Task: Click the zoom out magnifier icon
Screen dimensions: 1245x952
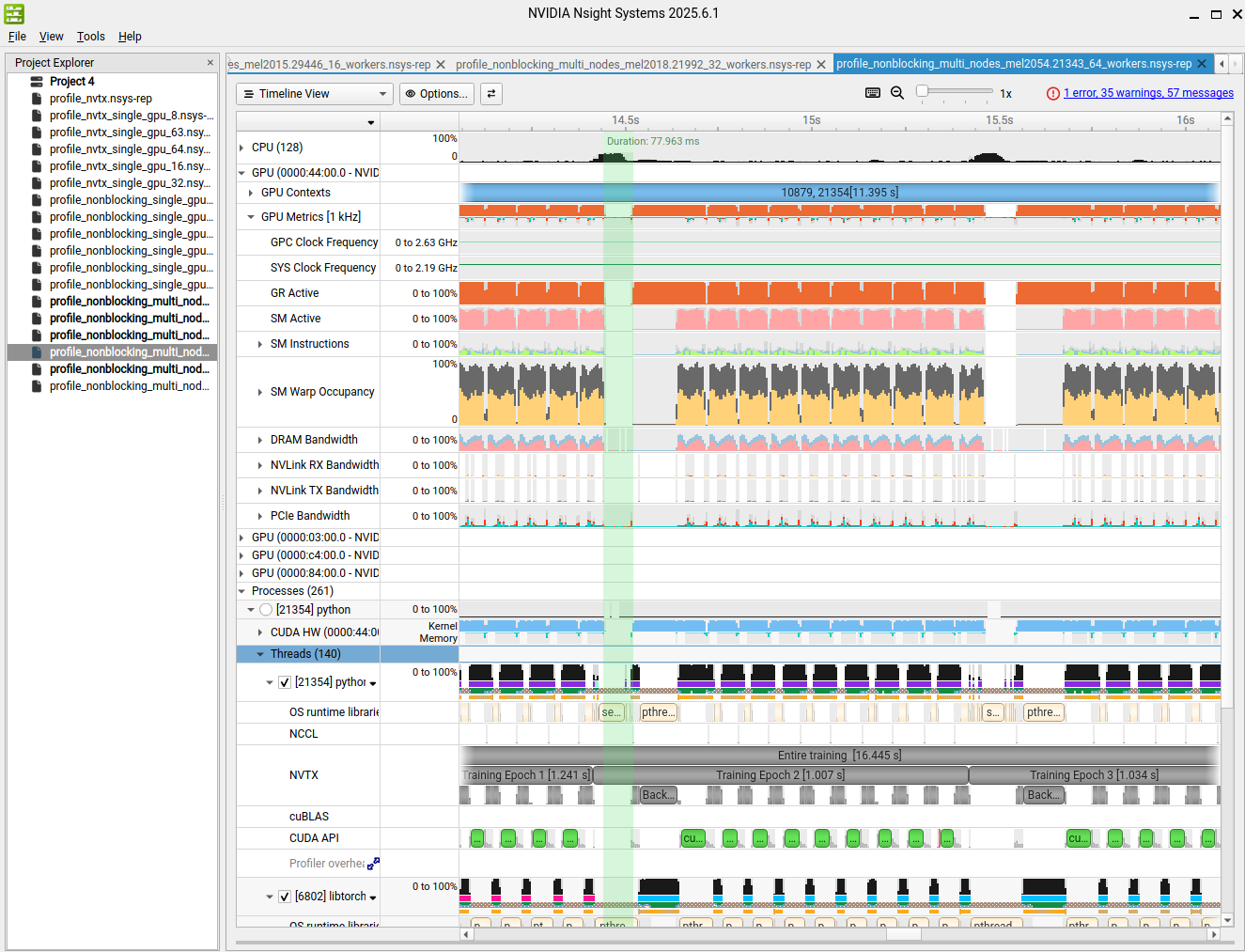Action: tap(897, 93)
